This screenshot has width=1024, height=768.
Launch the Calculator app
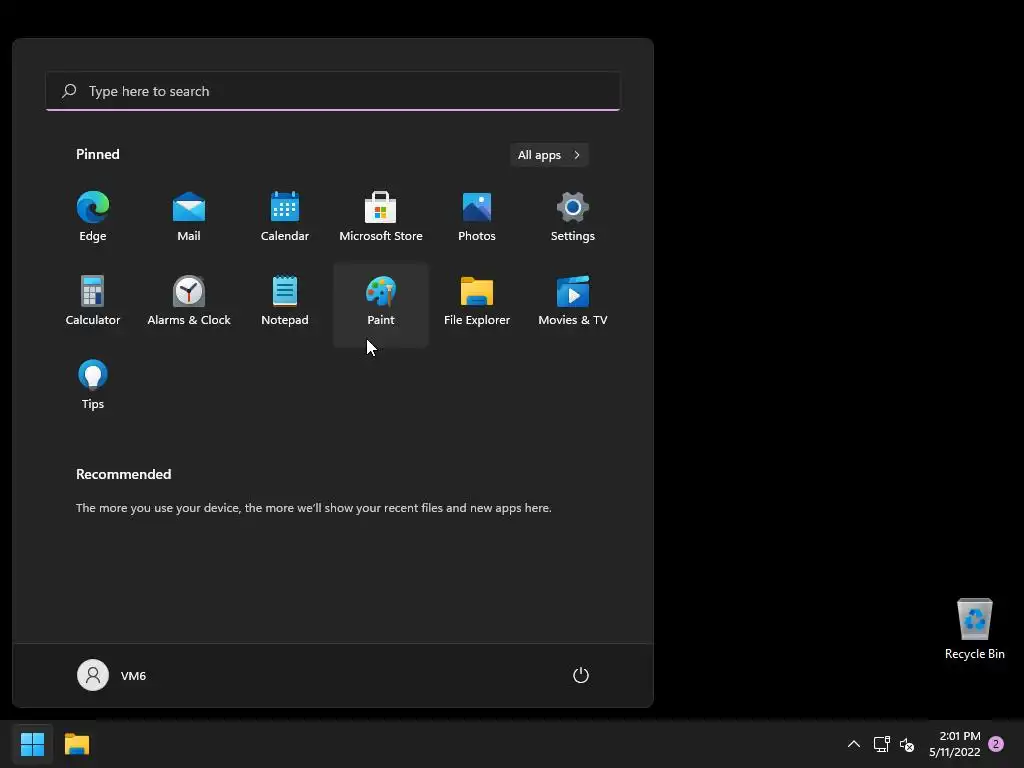(x=93, y=301)
